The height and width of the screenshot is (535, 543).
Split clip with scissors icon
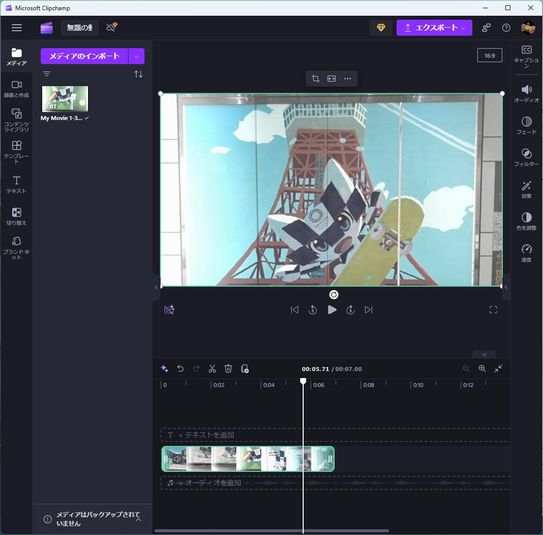(212, 369)
